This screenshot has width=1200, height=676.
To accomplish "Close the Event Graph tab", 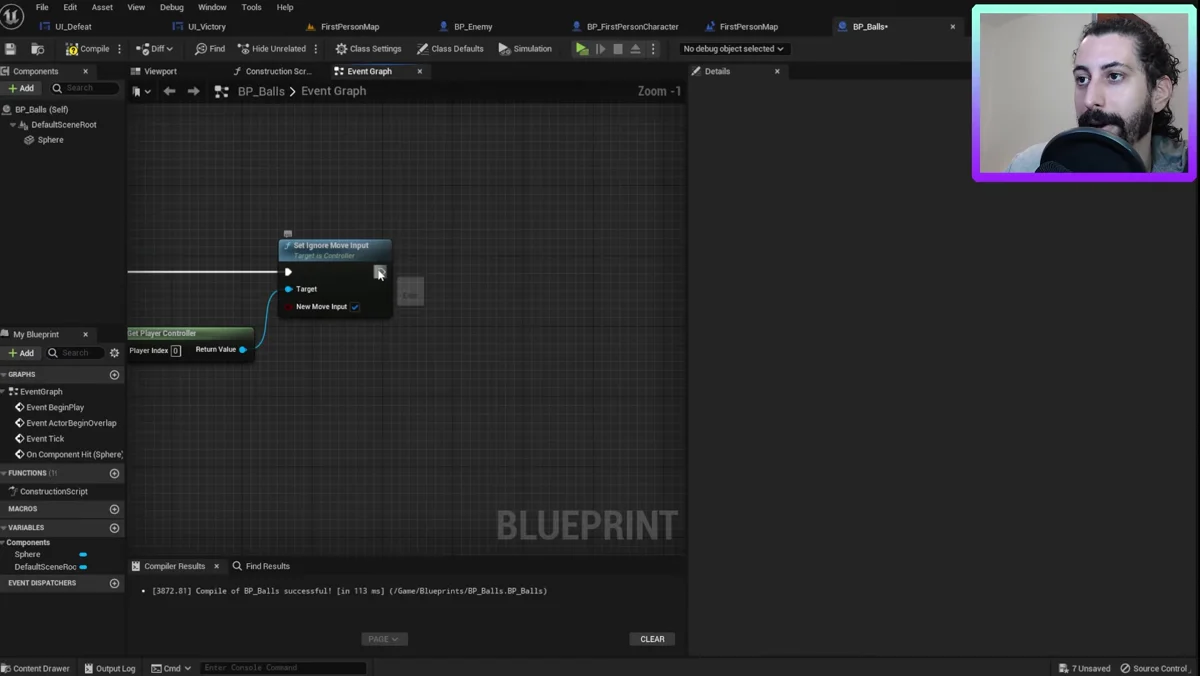I will [x=420, y=71].
